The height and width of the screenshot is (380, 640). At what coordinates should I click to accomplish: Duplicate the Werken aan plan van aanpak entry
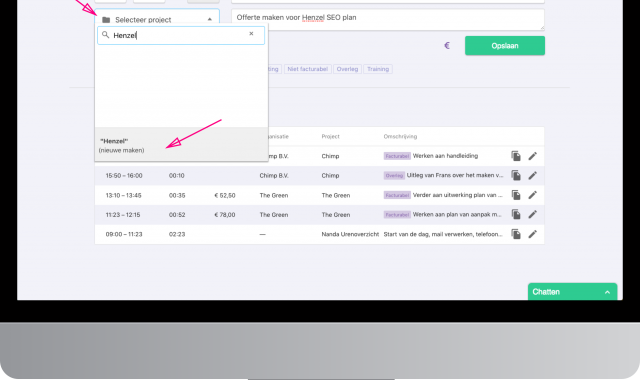coord(516,215)
